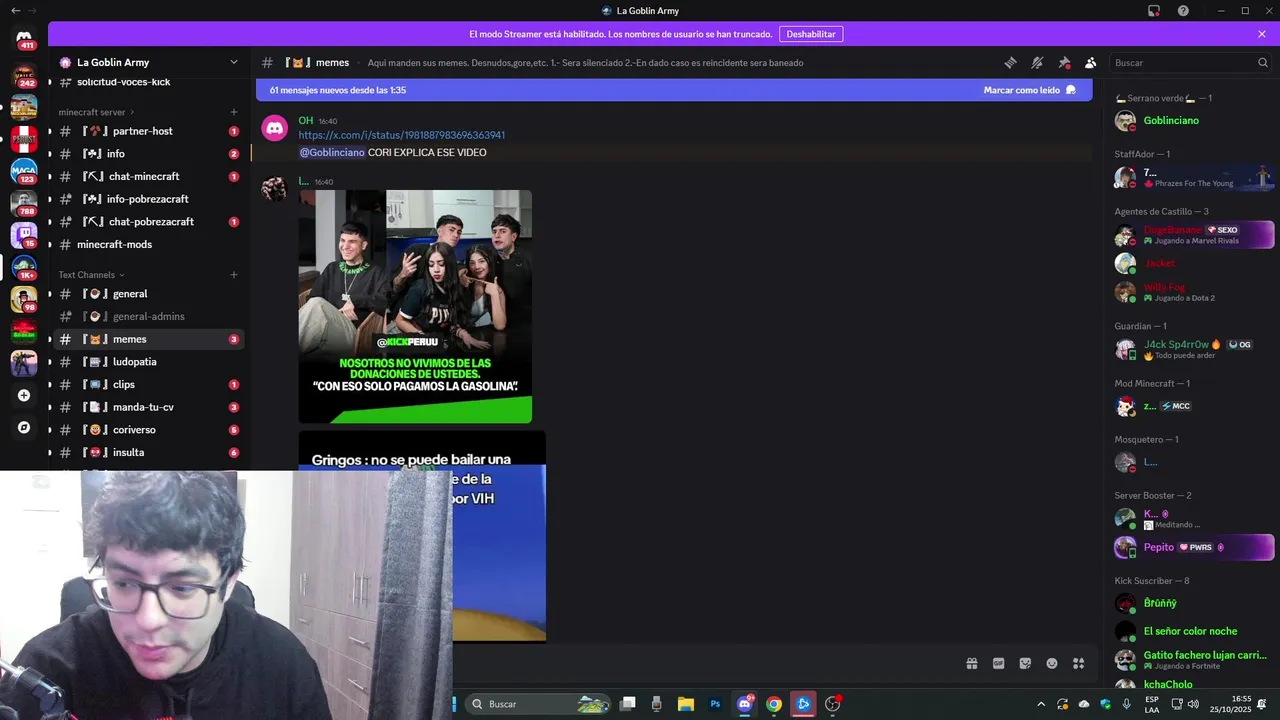1280x720 pixels.
Task: Dismiss the Streamer mode banner
Action: 1262,34
